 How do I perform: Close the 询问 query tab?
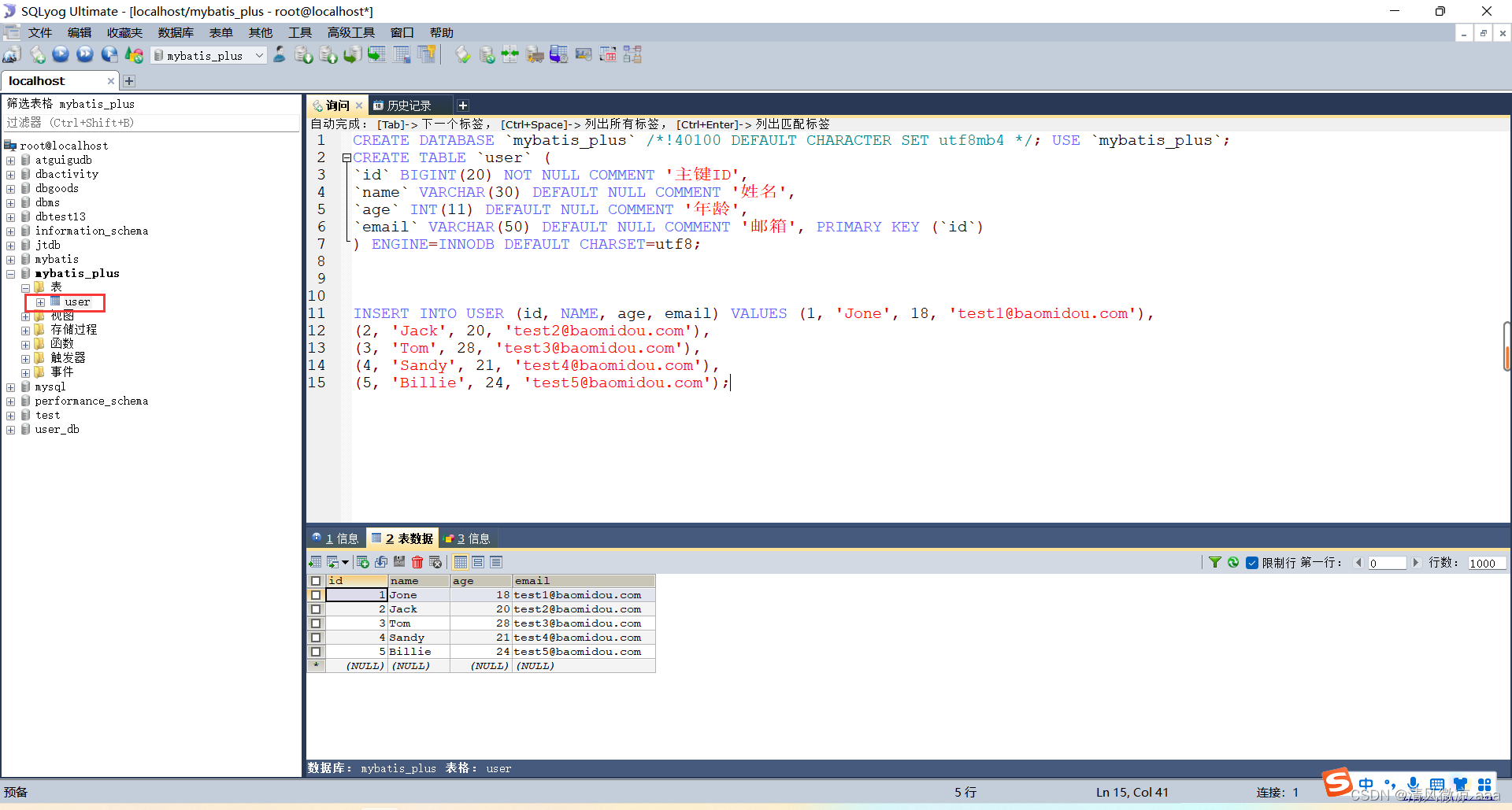tap(359, 105)
